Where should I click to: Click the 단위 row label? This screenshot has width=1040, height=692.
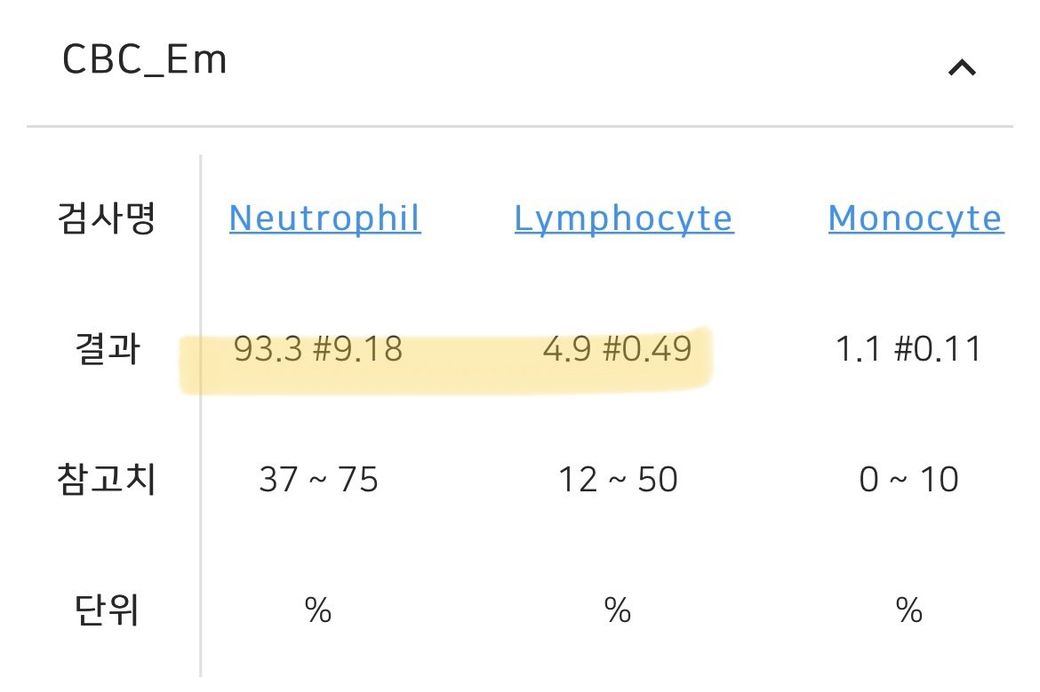pyautogui.click(x=106, y=610)
